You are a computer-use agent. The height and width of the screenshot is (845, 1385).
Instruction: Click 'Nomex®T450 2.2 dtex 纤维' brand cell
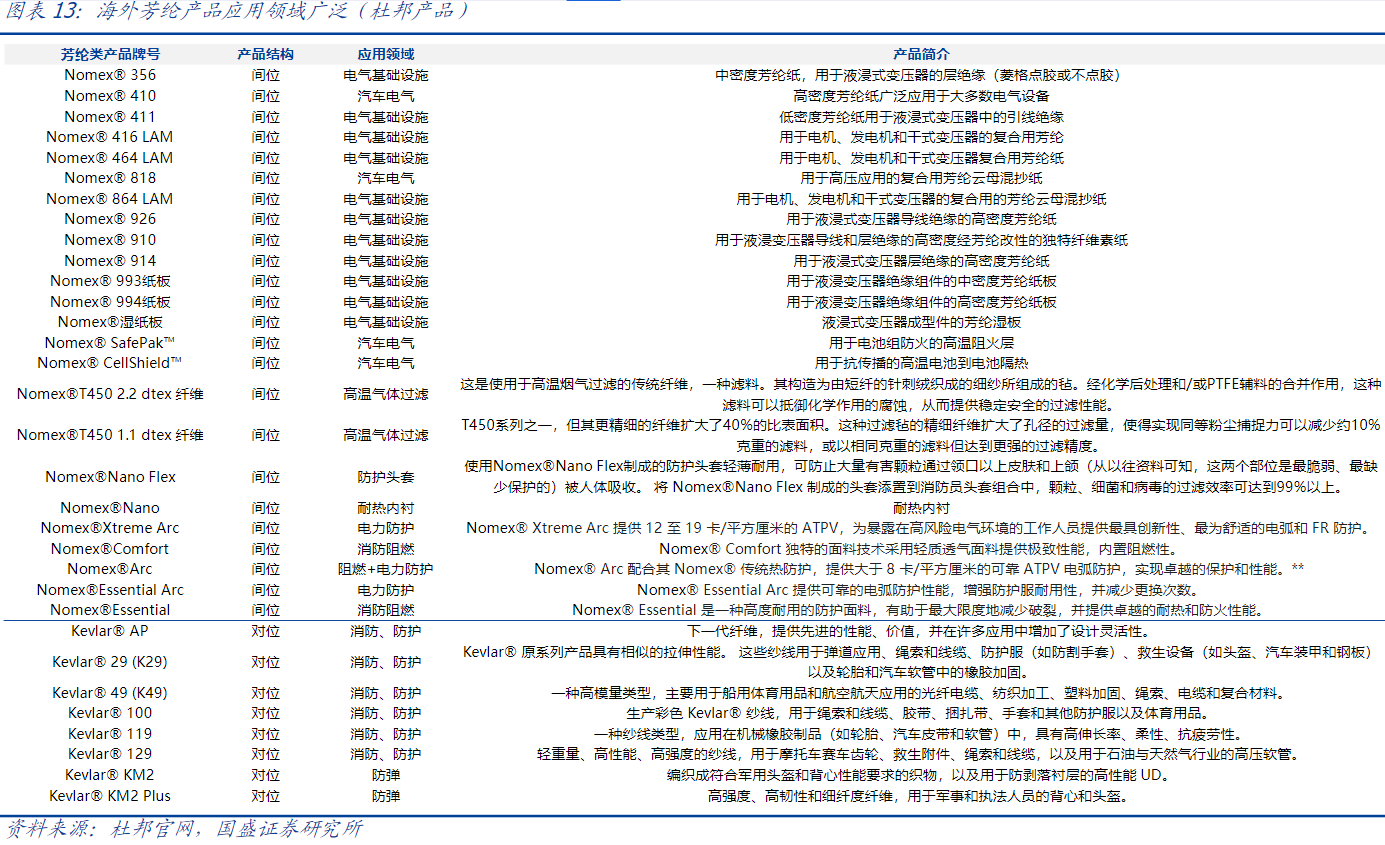[110, 394]
